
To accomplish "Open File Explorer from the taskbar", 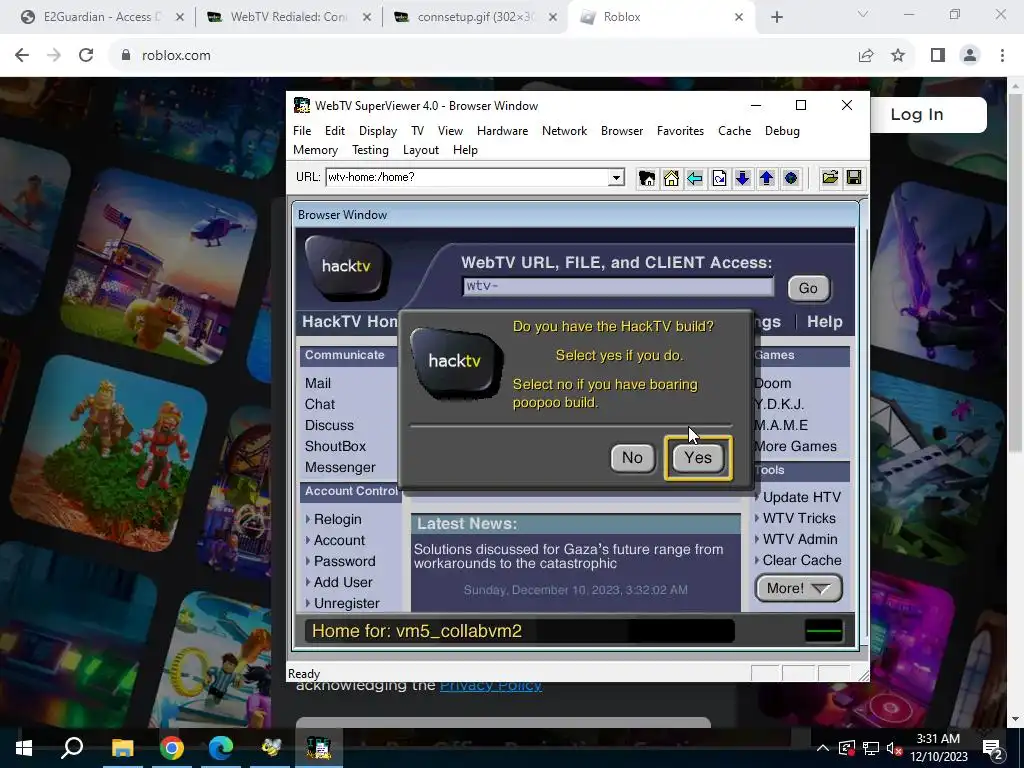I will click(x=122, y=747).
